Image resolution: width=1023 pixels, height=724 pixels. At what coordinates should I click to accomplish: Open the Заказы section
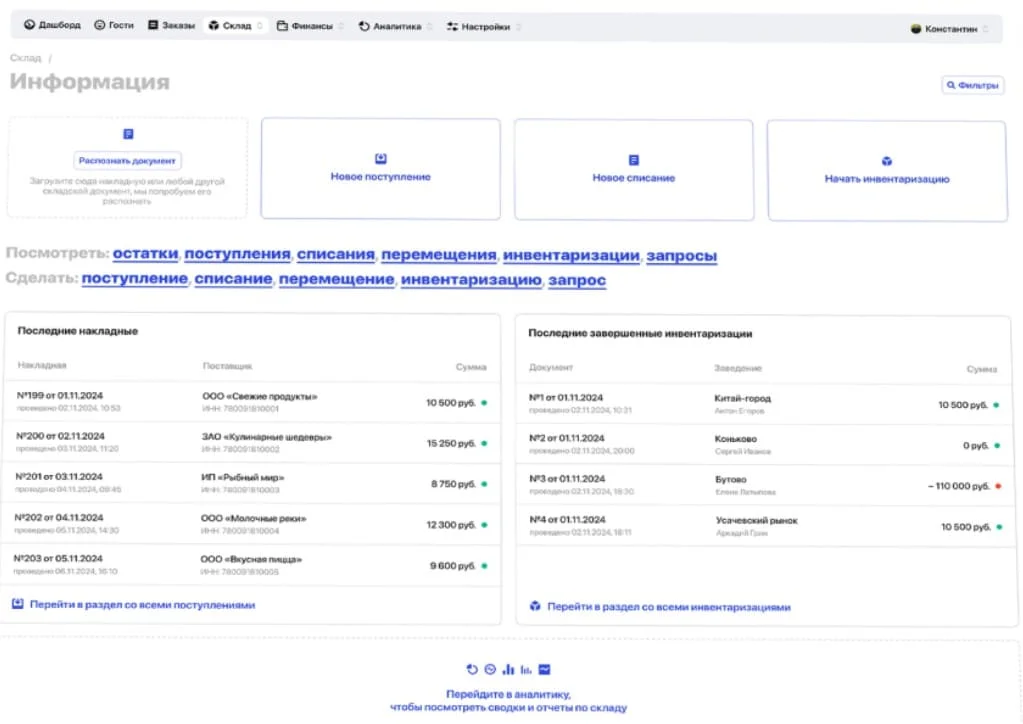click(x=172, y=25)
